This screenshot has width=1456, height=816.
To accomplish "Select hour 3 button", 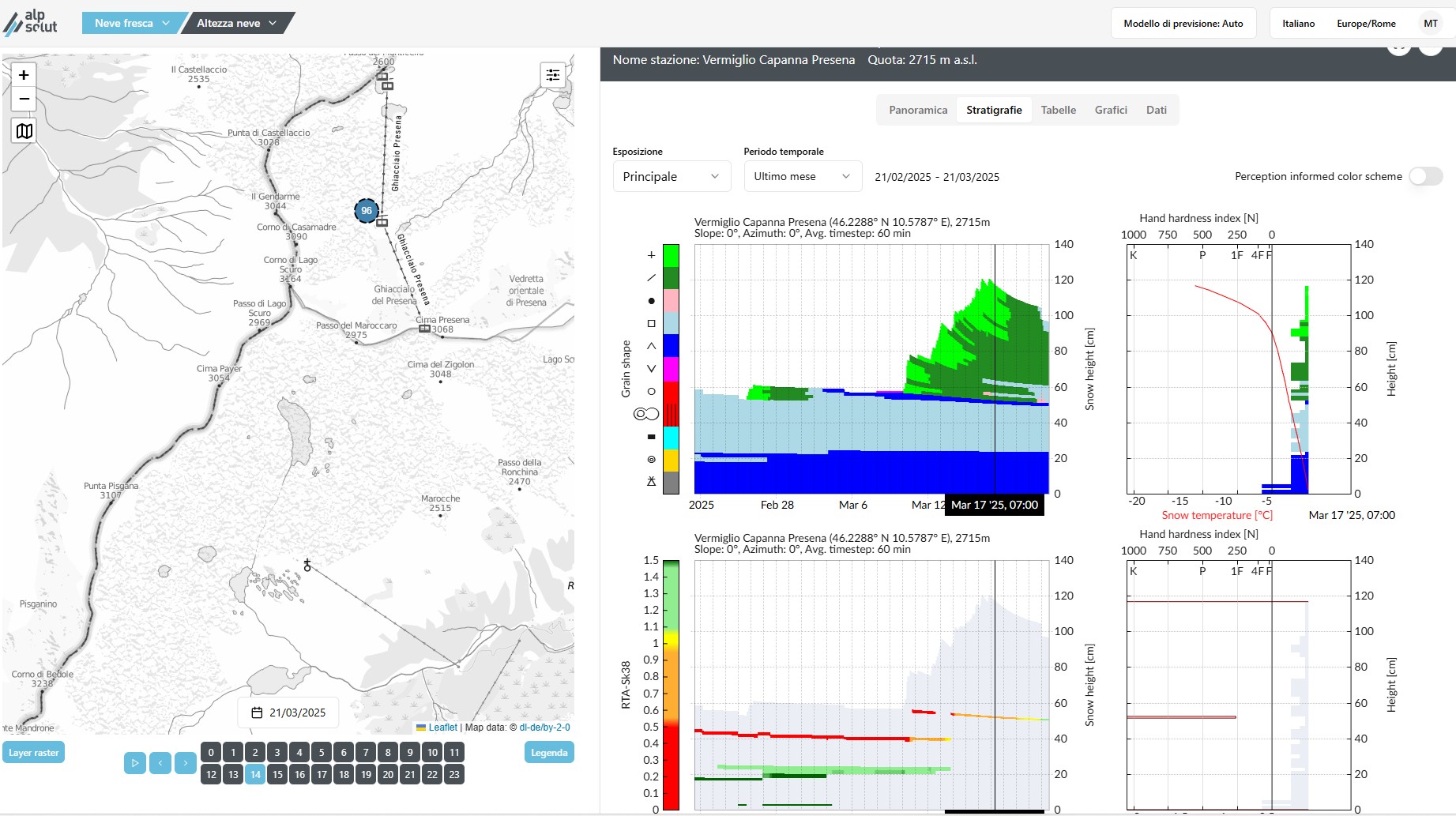I will click(277, 752).
